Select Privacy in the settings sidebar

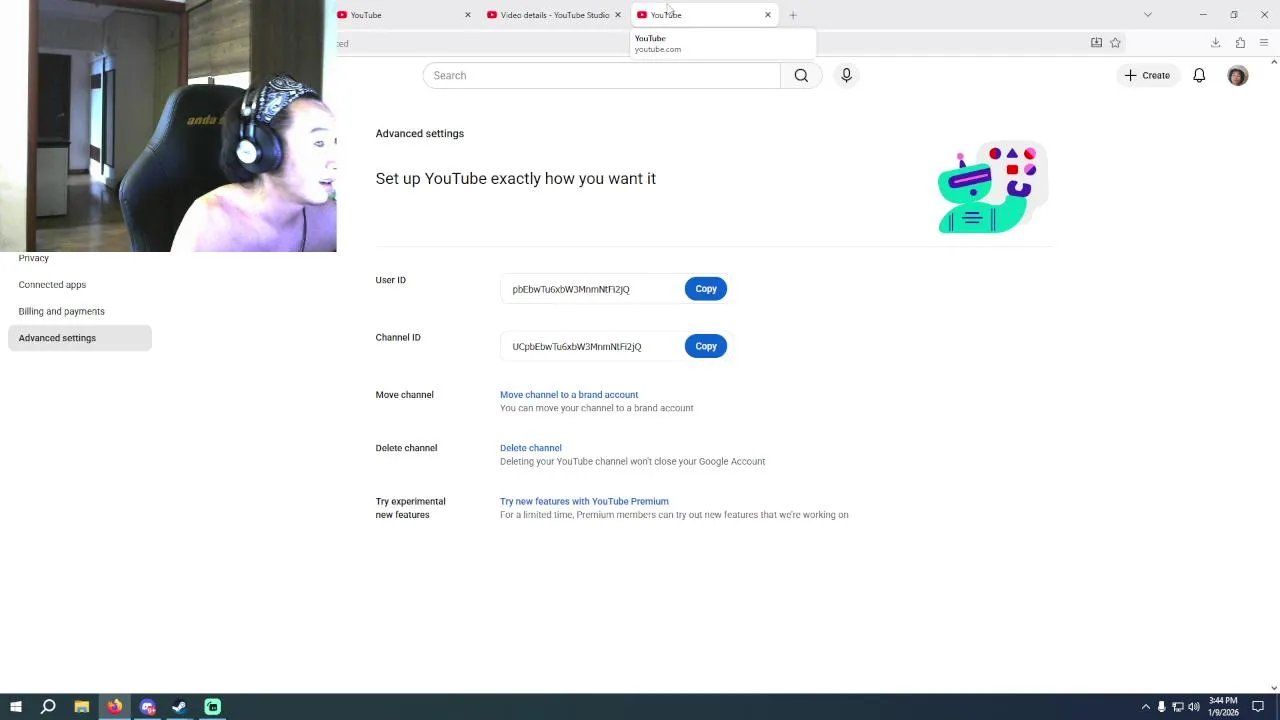(33, 258)
